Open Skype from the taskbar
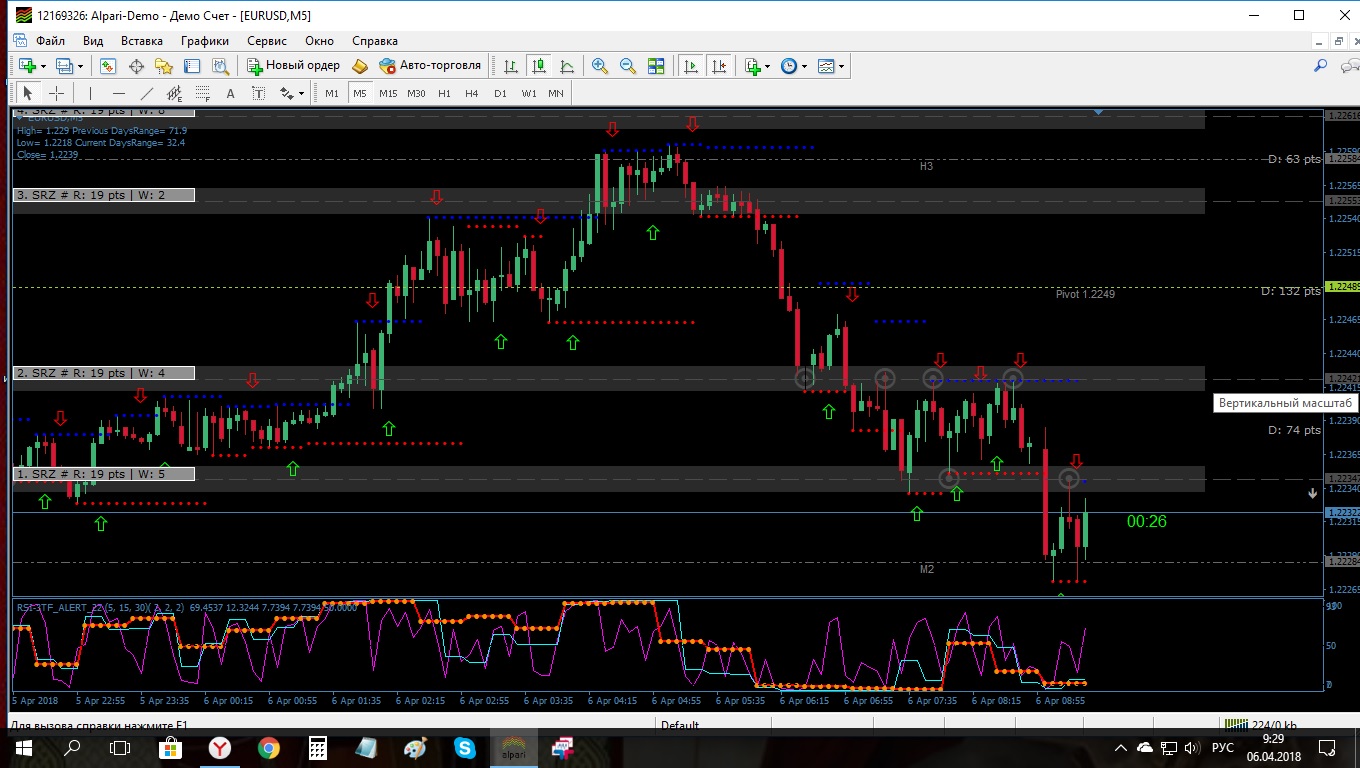The image size is (1360, 768). (x=464, y=747)
